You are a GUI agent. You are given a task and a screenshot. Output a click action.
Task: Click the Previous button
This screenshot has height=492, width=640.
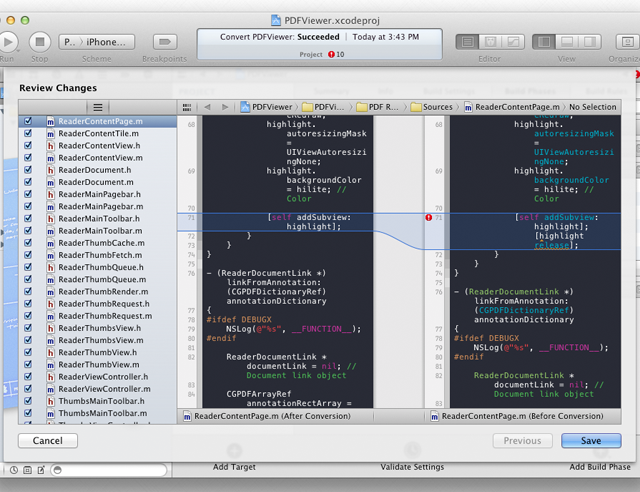point(522,441)
